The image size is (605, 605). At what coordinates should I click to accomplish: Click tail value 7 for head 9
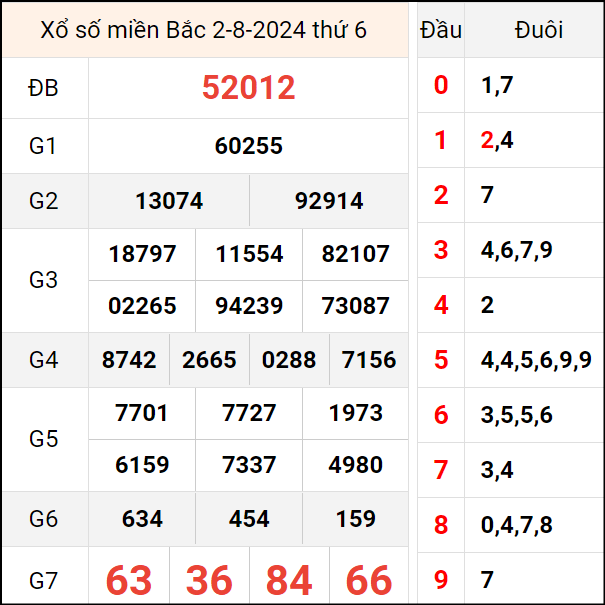click(487, 580)
